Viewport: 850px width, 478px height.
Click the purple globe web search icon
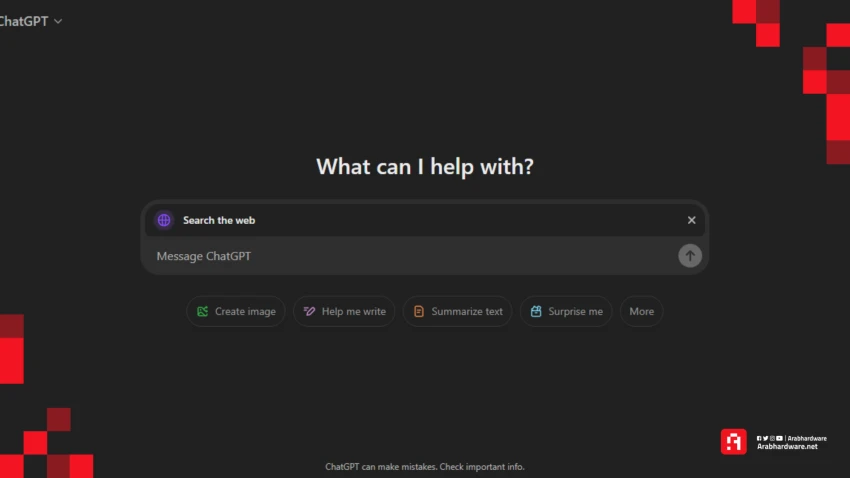[x=164, y=220]
